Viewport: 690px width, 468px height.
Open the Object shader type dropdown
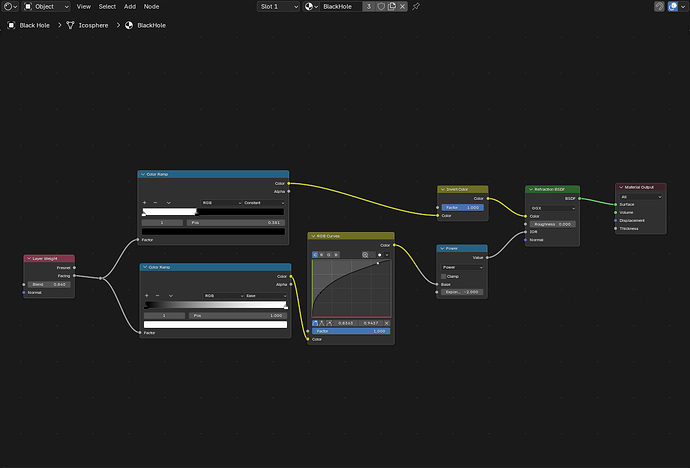pos(46,7)
